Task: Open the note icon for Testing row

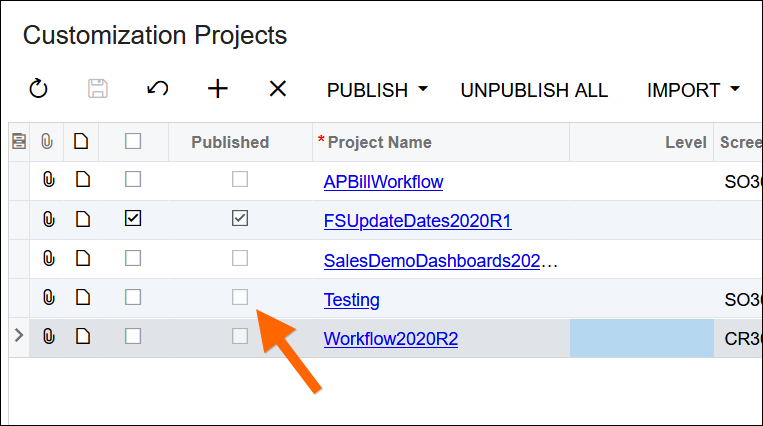Action: click(82, 298)
